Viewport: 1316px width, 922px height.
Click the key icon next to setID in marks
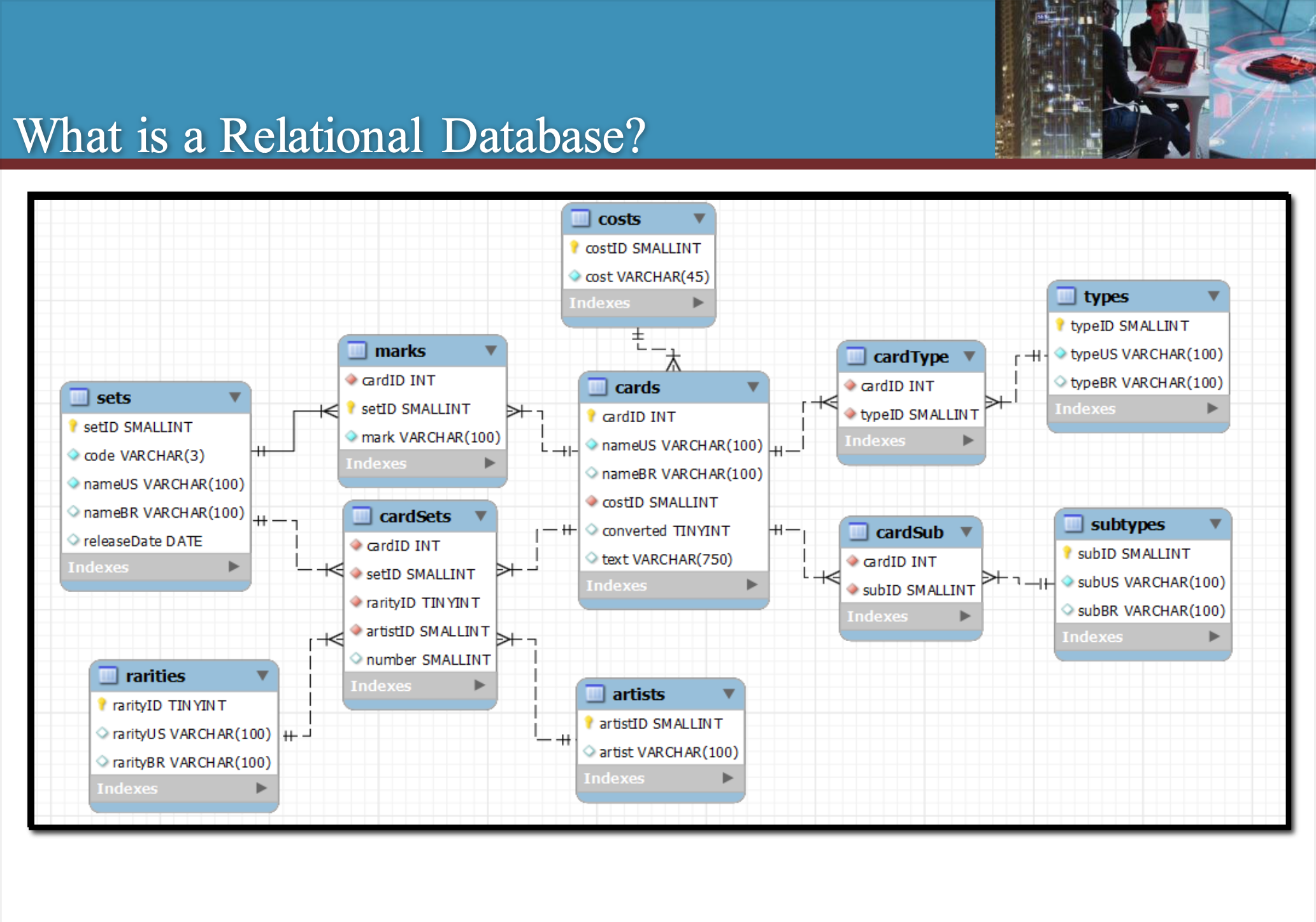tap(352, 408)
